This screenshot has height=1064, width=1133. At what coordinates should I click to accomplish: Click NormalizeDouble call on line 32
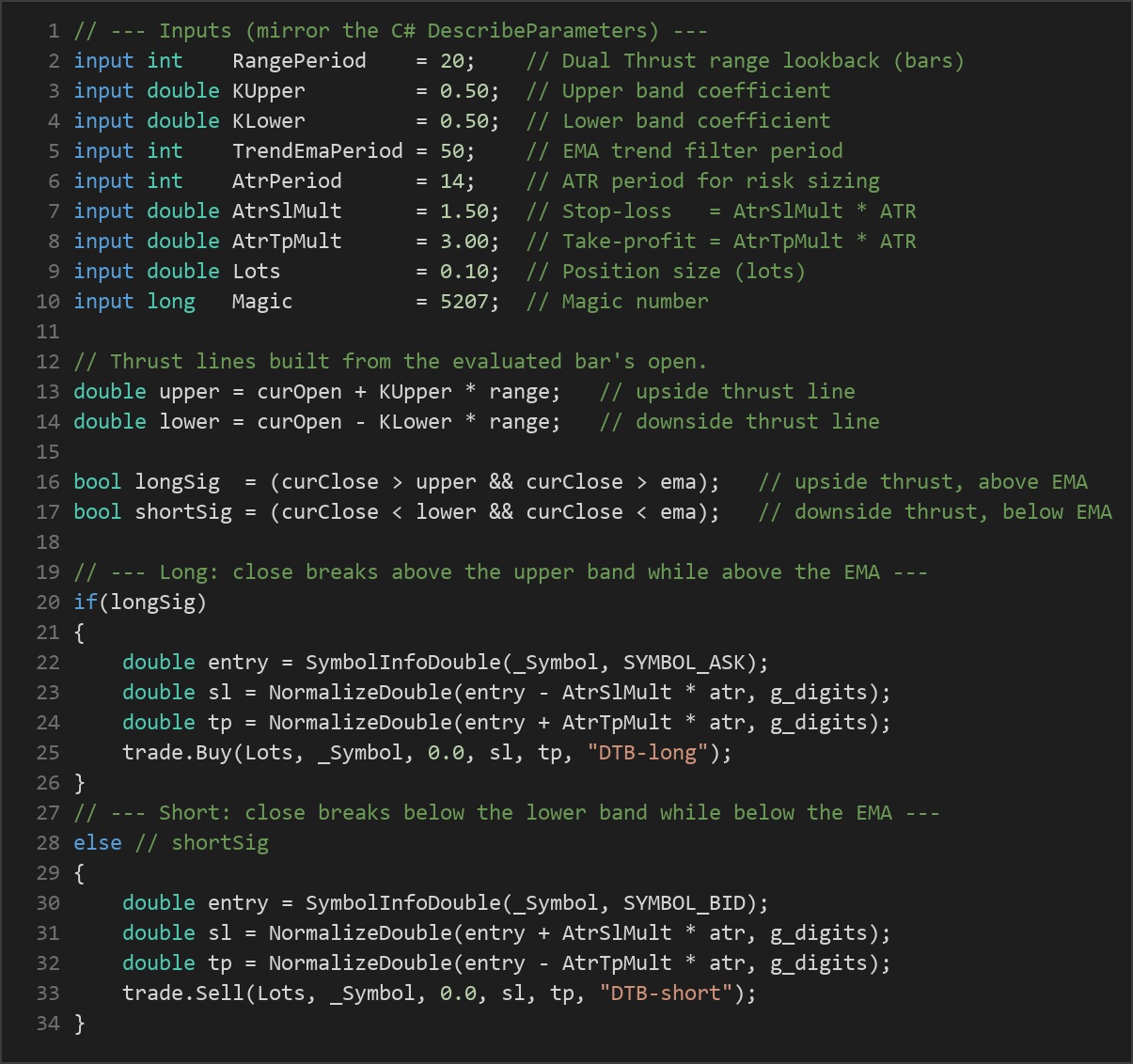coord(360,963)
